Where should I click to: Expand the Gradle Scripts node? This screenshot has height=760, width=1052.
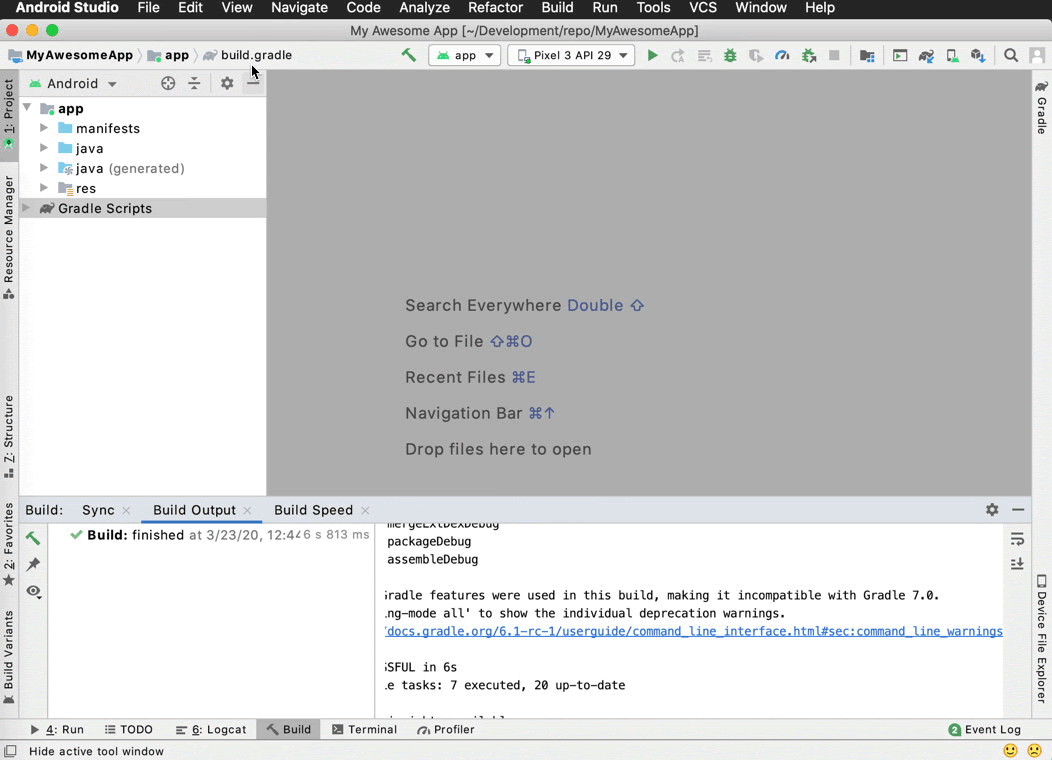click(25, 208)
